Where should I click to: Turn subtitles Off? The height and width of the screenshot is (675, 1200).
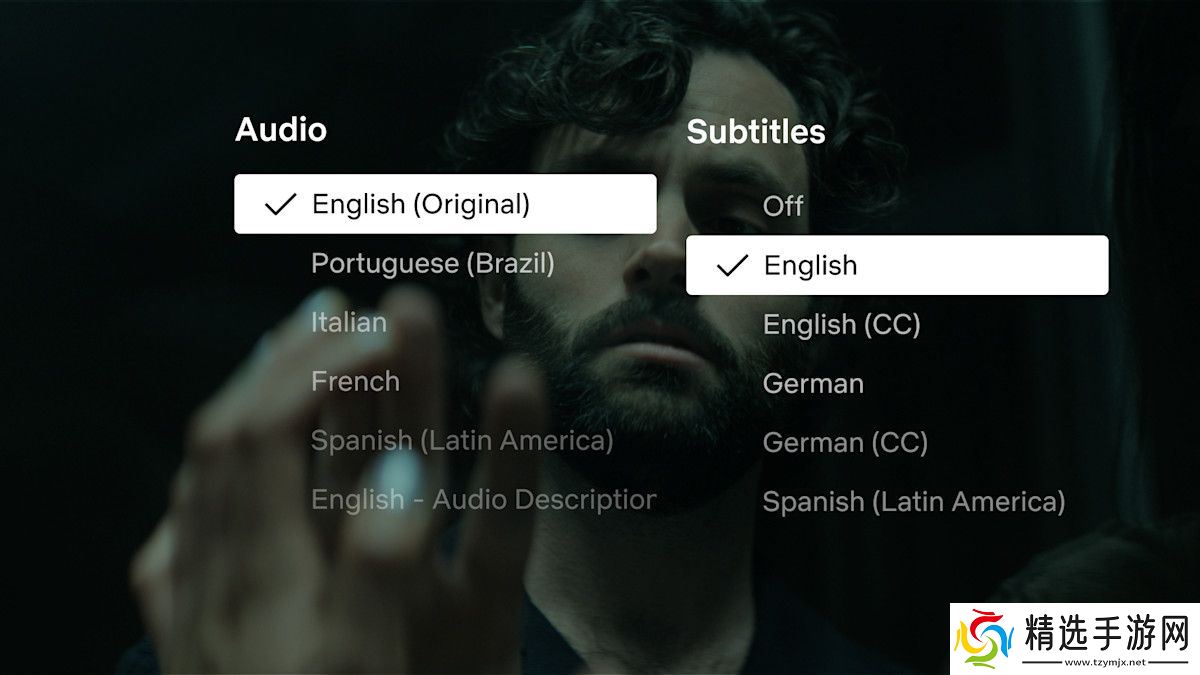coord(783,206)
